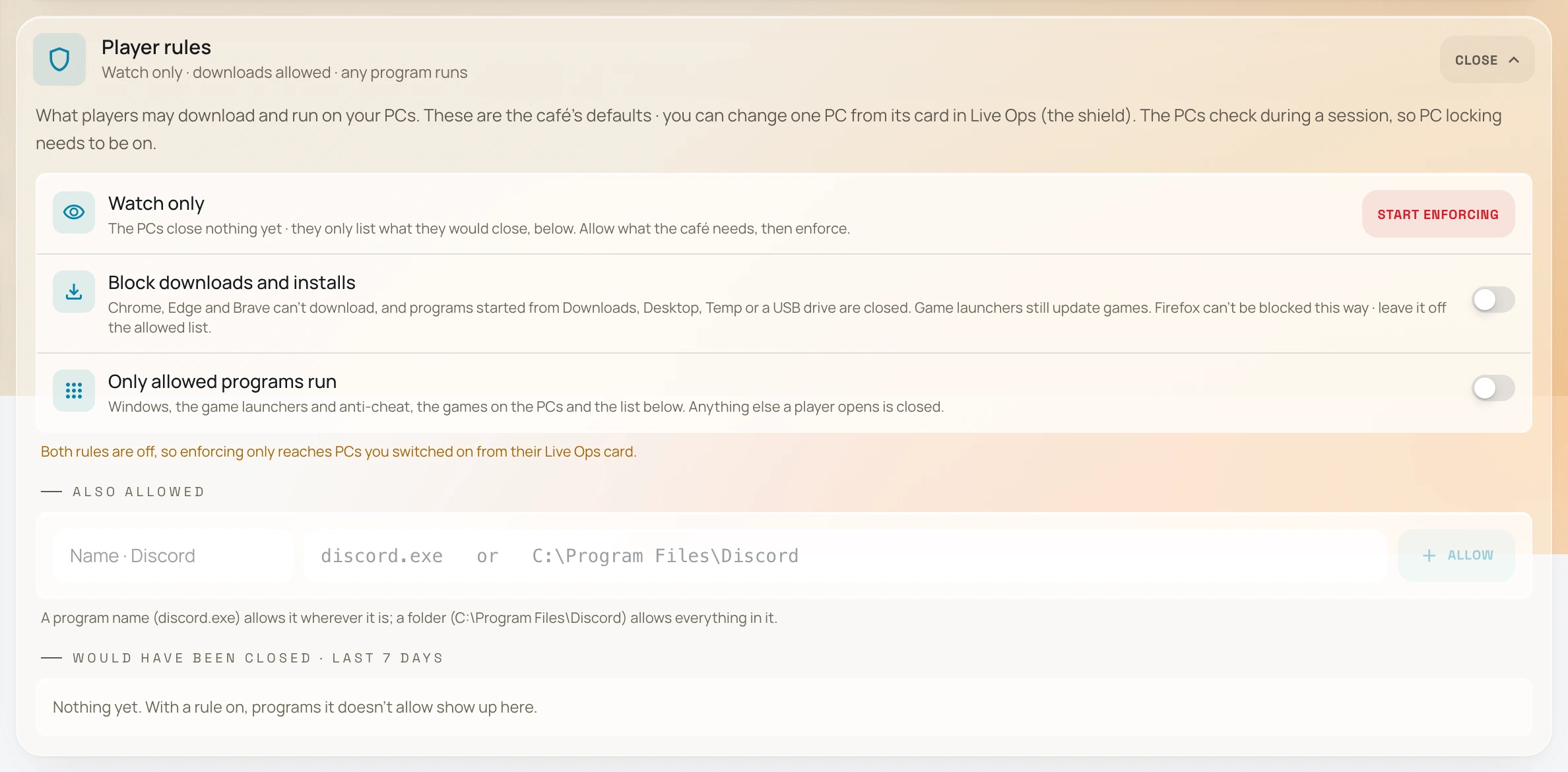Click the ALSO ALLOWED section label
The height and width of the screenshot is (772, 1568).
[139, 492]
